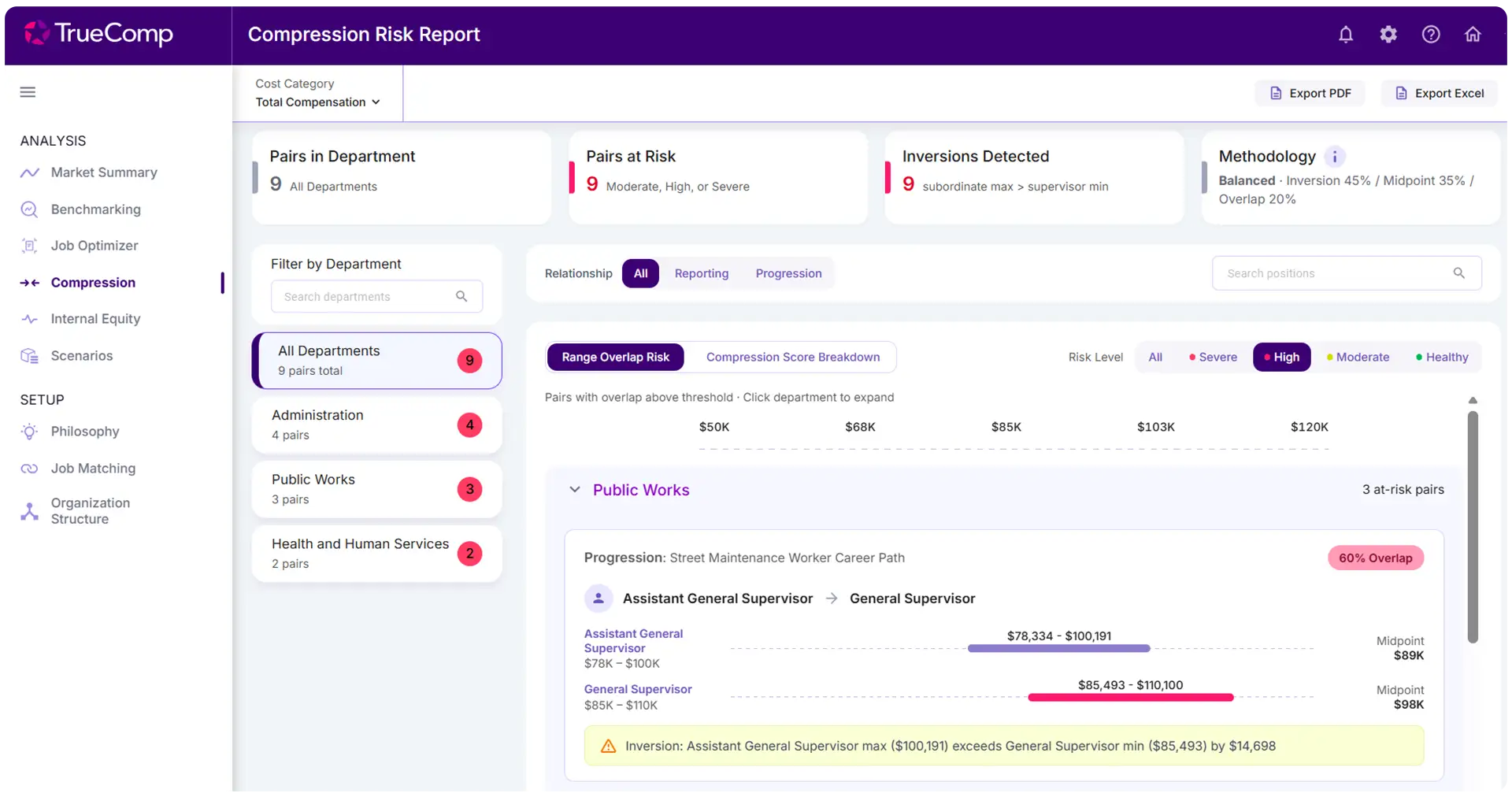Click the help question mark icon
This screenshot has width=1512, height=797.
pos(1430,35)
